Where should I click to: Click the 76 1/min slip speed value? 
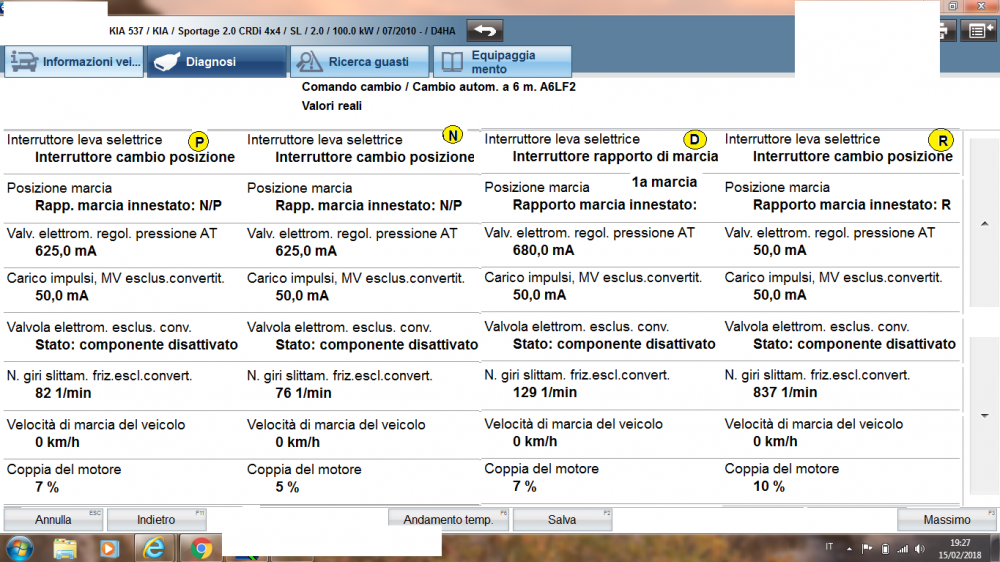[304, 393]
